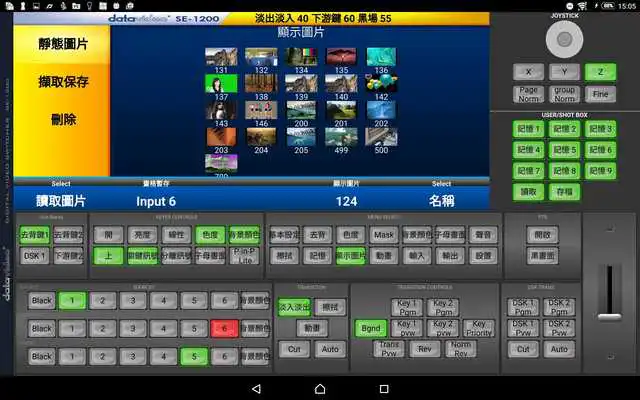Select thumbnail numbered 499

click(341, 137)
